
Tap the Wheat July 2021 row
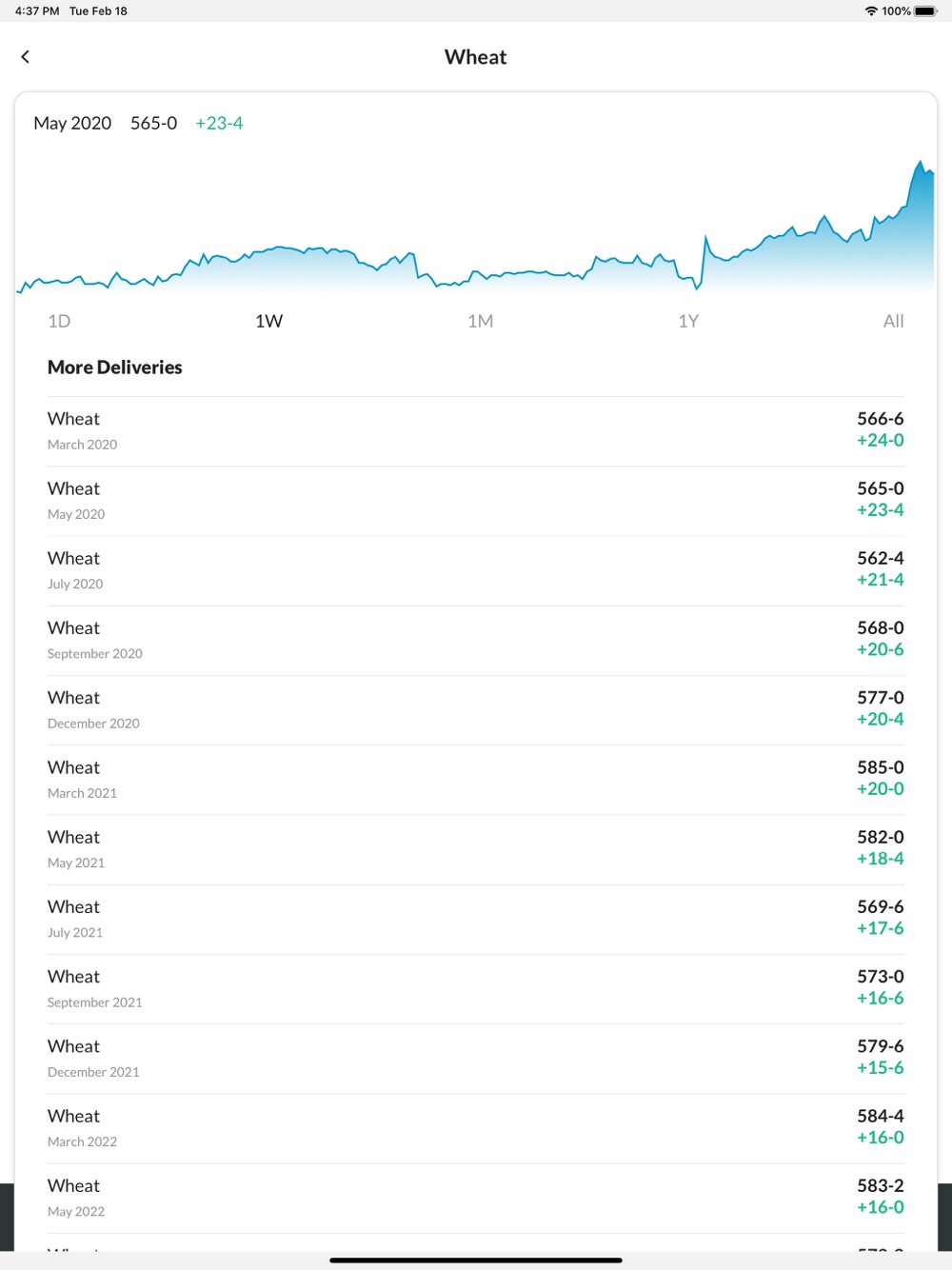[476, 919]
